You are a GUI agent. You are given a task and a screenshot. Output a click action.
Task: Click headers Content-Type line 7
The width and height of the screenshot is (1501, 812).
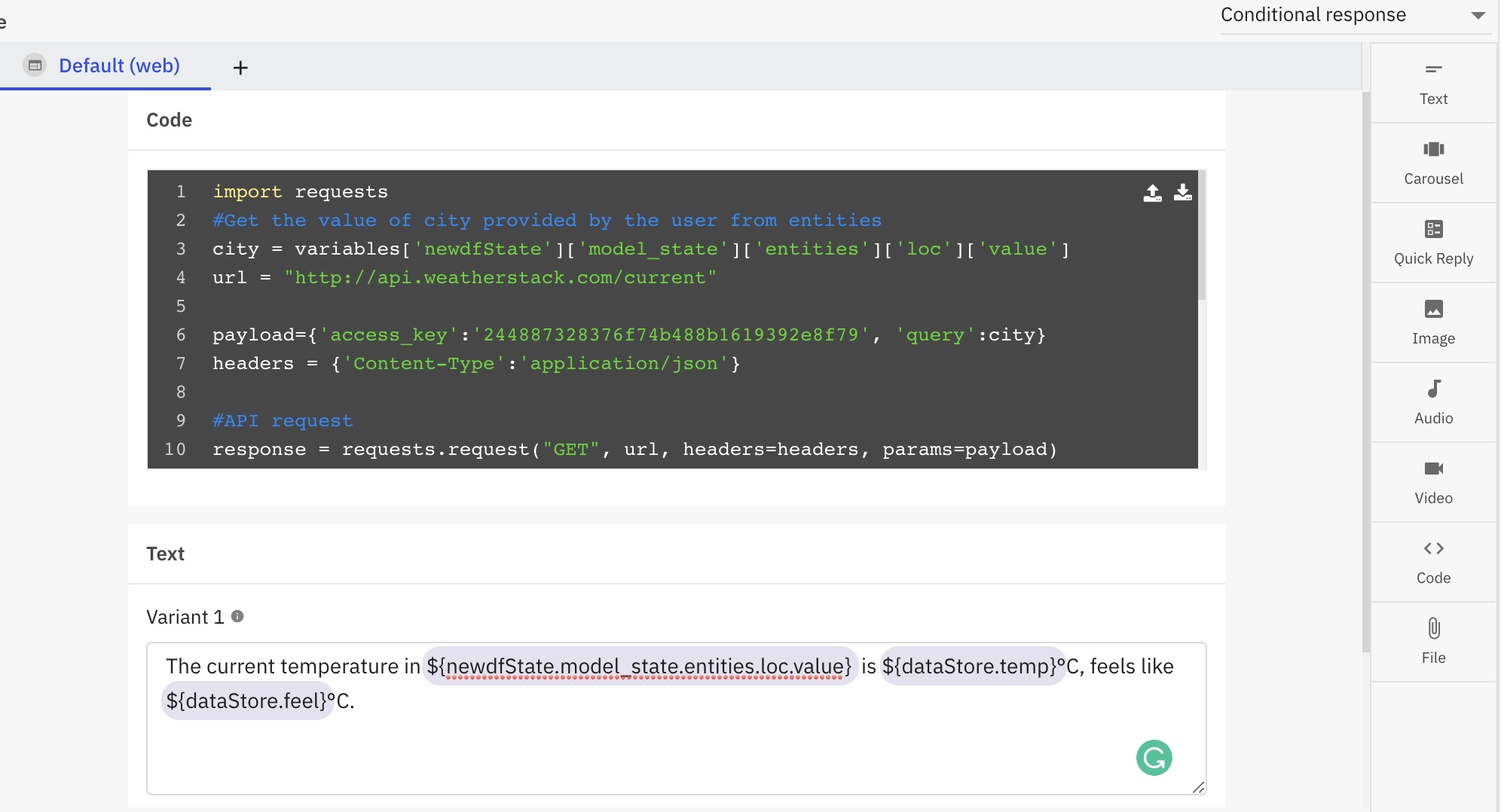pos(476,363)
